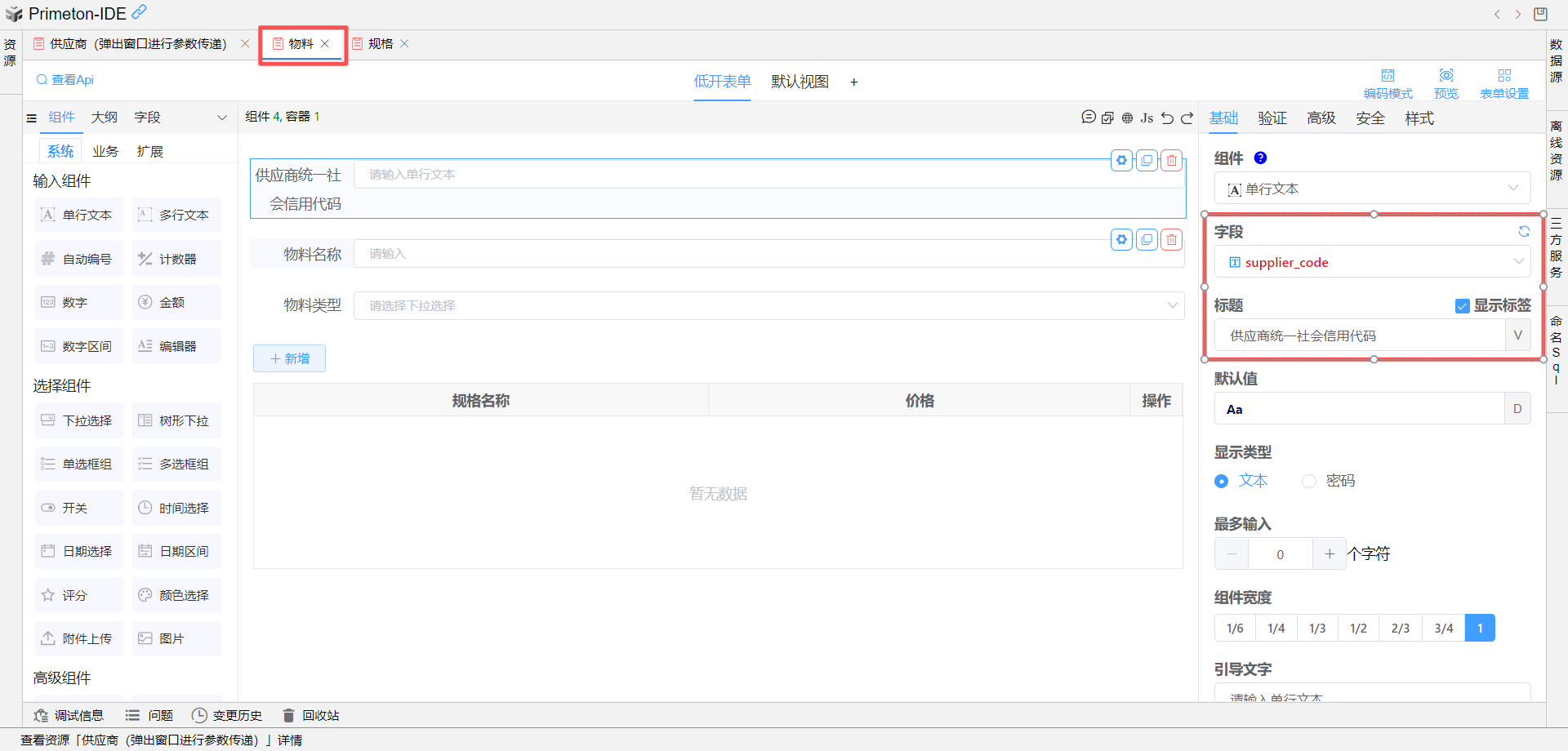Open the 规格 editor tab
Viewport: 1568px width, 751px height.
pyautogui.click(x=380, y=44)
